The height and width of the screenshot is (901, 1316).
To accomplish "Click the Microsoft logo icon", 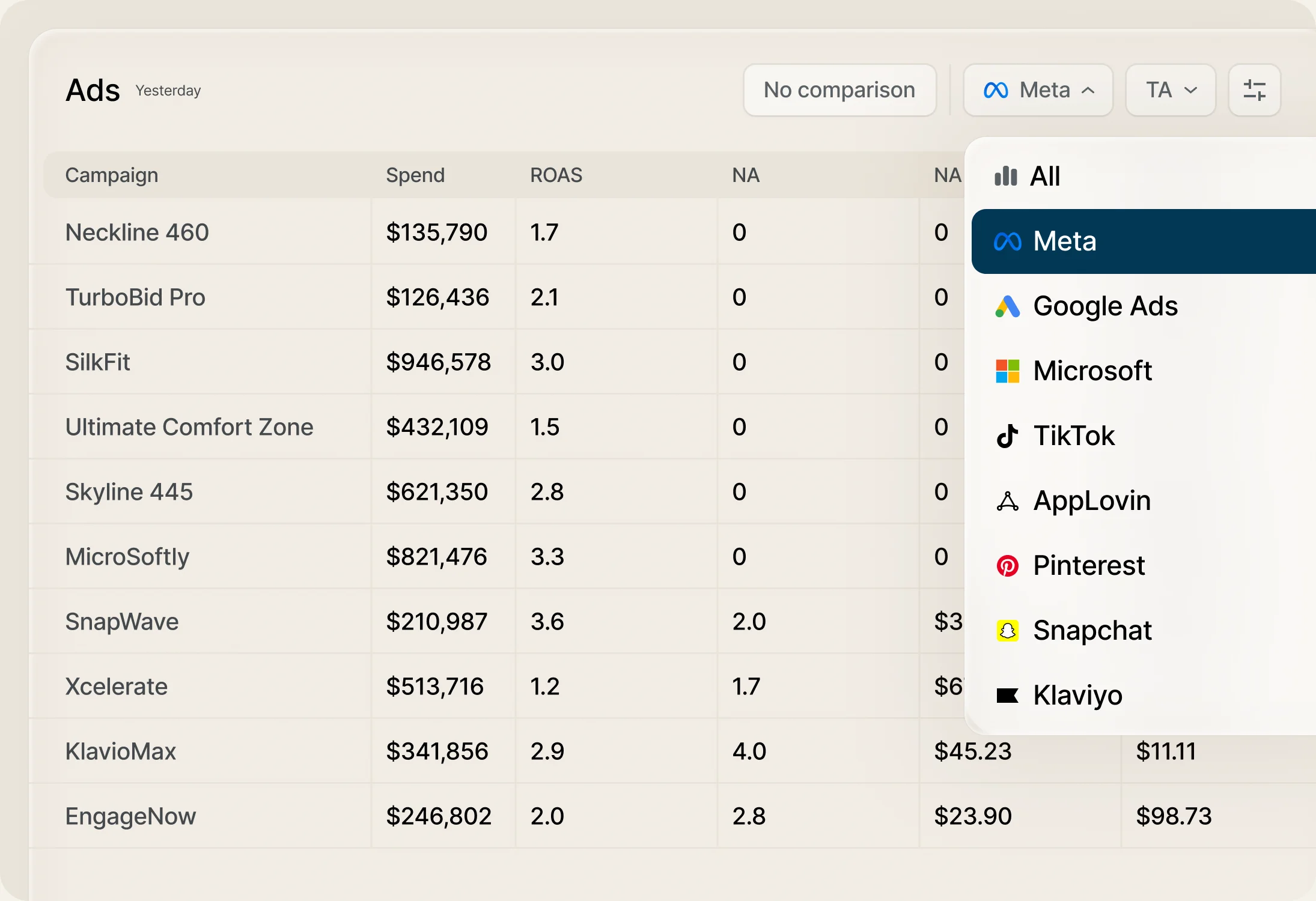I will point(1007,371).
